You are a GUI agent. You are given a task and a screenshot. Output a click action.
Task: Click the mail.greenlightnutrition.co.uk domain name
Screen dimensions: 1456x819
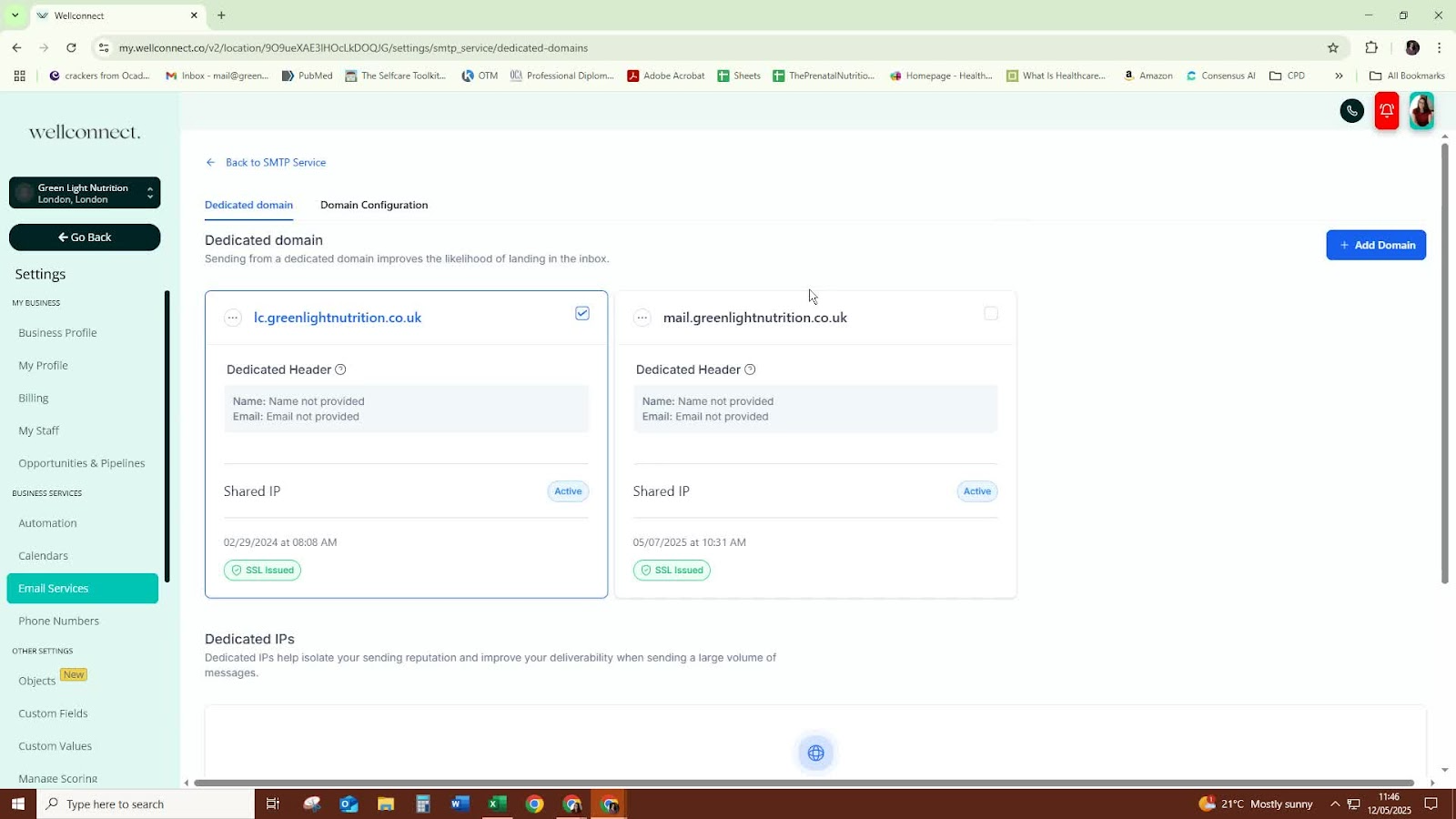[755, 318]
